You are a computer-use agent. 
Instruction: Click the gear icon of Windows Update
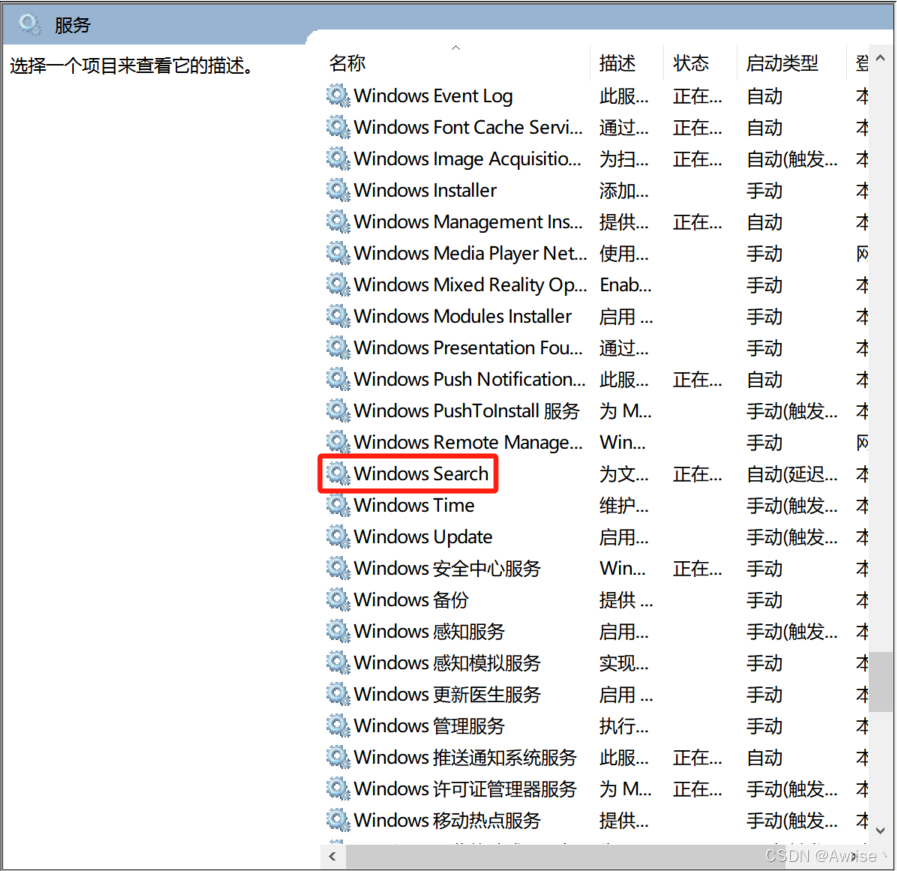coord(338,536)
